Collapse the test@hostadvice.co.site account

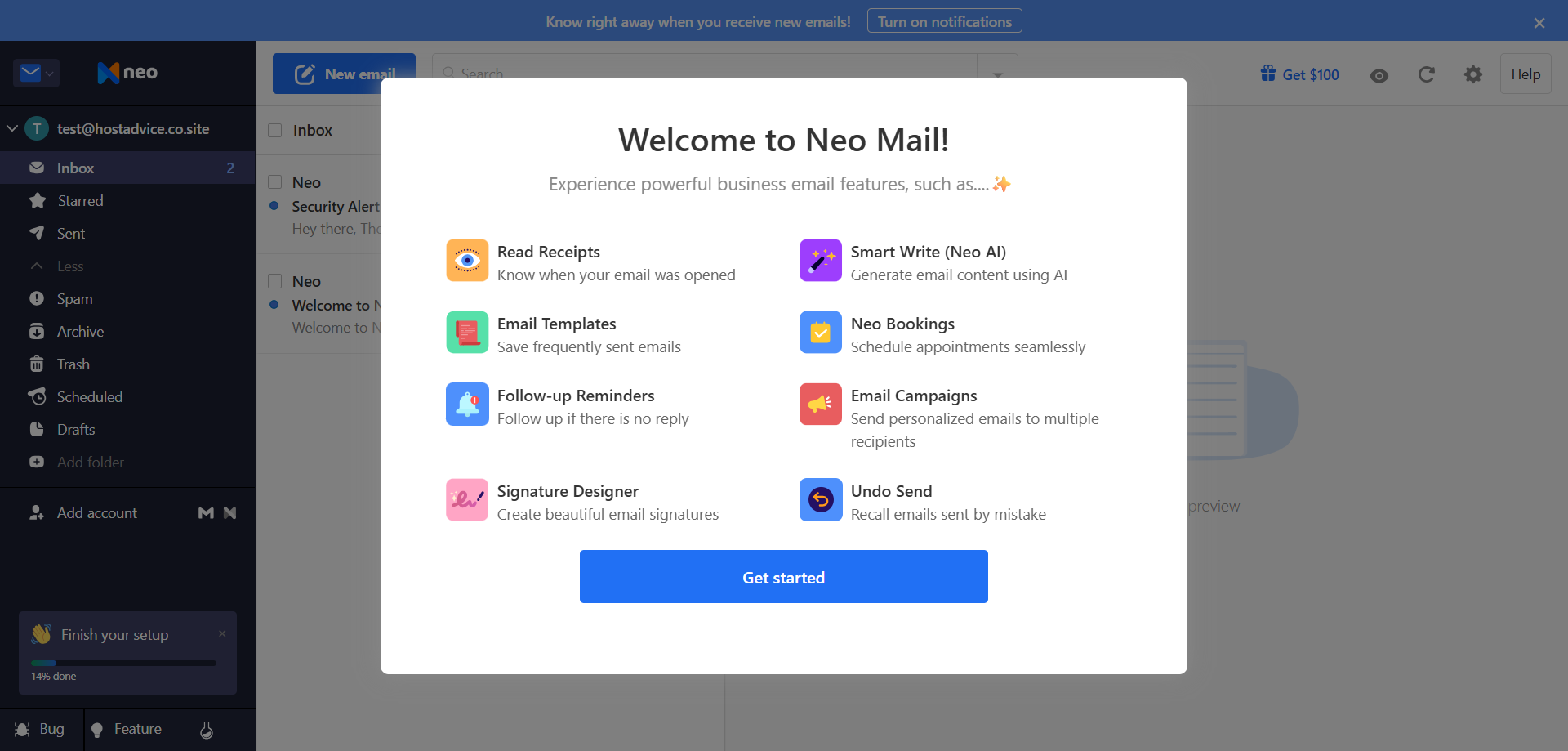point(12,128)
